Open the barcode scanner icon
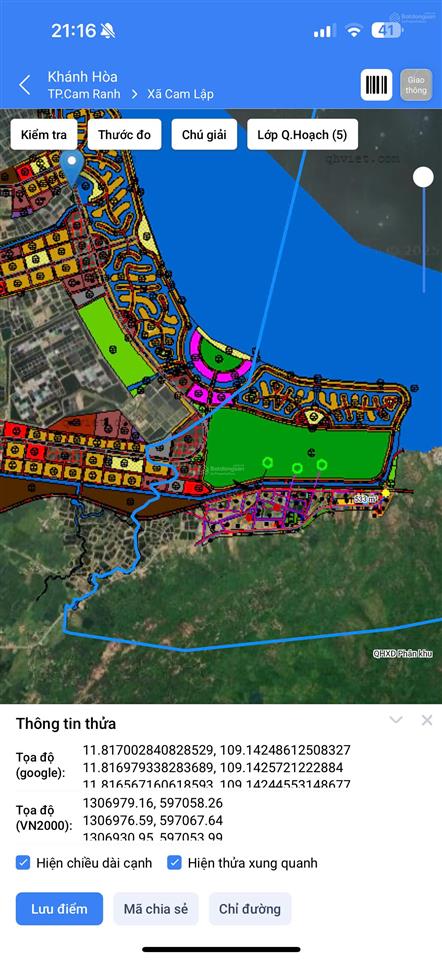442x960 pixels. 376,85
